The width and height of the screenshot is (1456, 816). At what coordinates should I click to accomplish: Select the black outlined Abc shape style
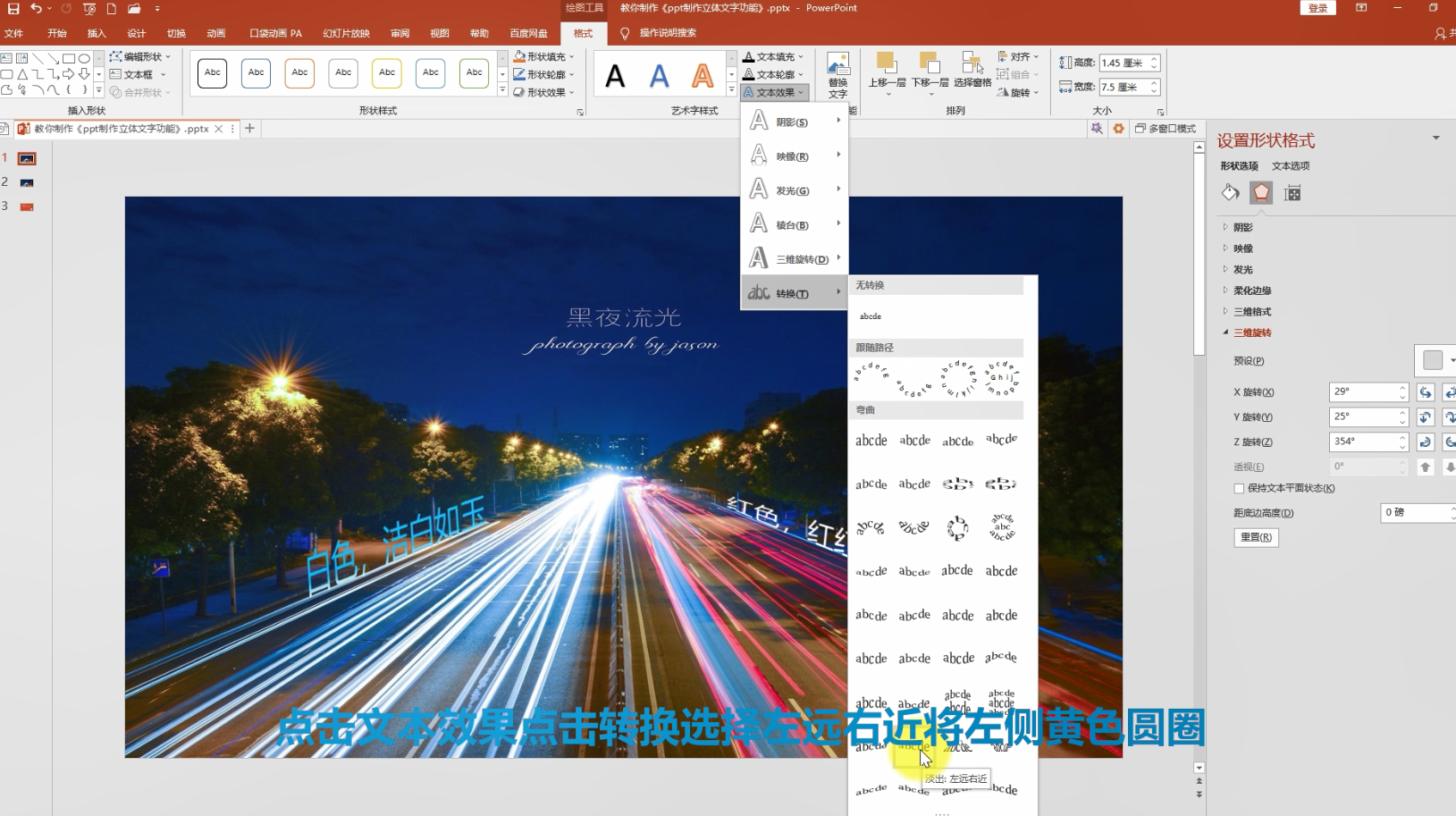[213, 72]
